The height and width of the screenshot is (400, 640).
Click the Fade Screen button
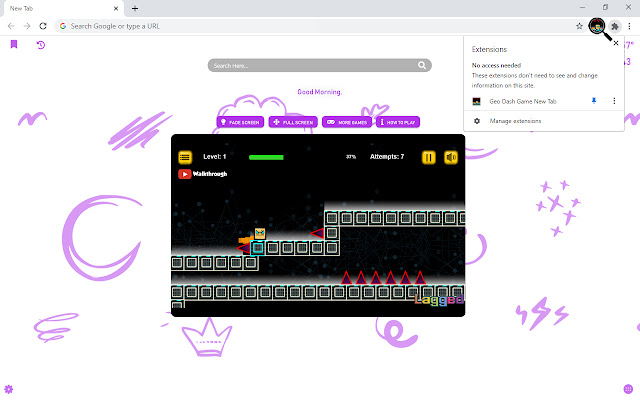pos(240,122)
